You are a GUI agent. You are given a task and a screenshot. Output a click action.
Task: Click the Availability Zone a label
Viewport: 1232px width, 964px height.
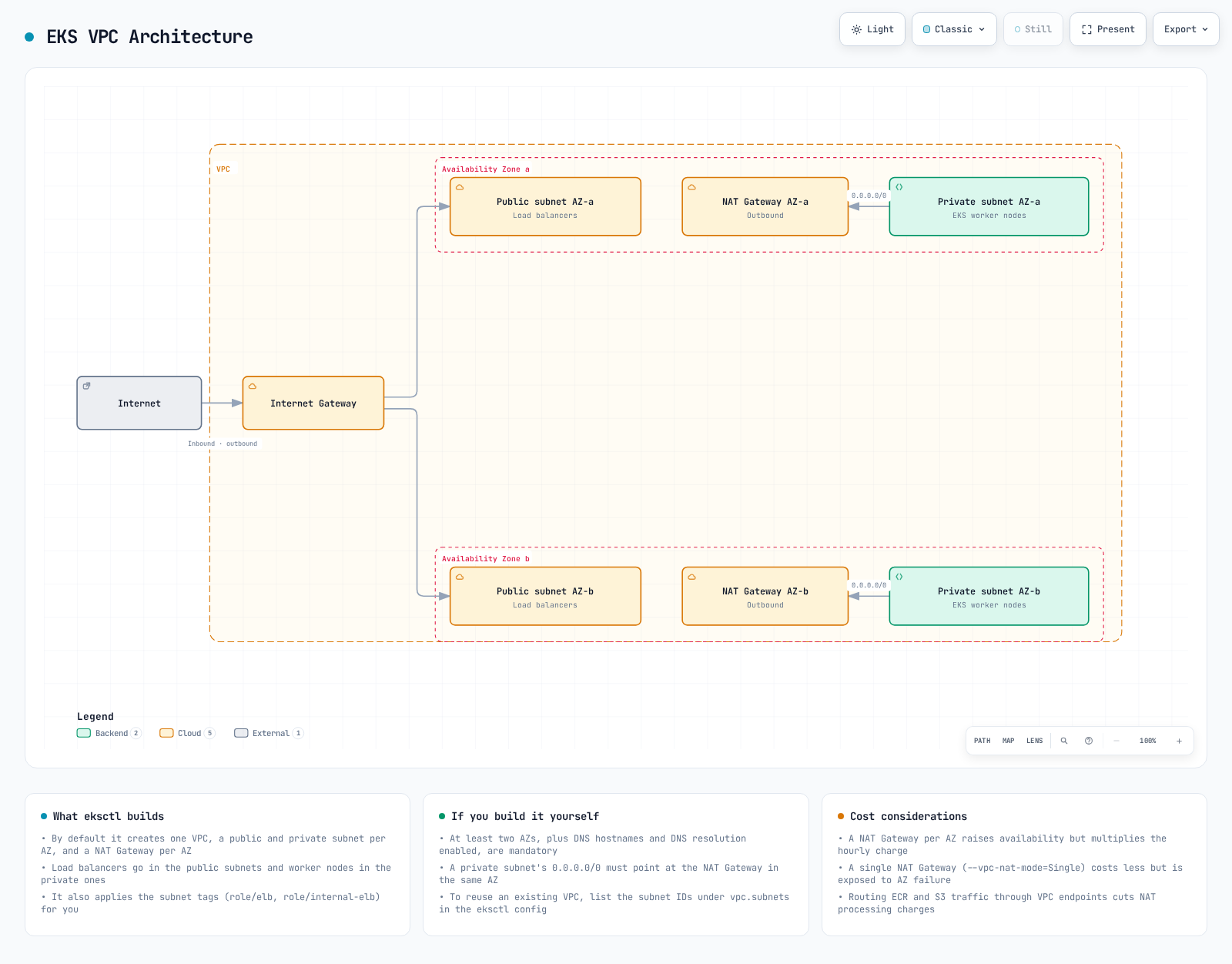click(486, 169)
